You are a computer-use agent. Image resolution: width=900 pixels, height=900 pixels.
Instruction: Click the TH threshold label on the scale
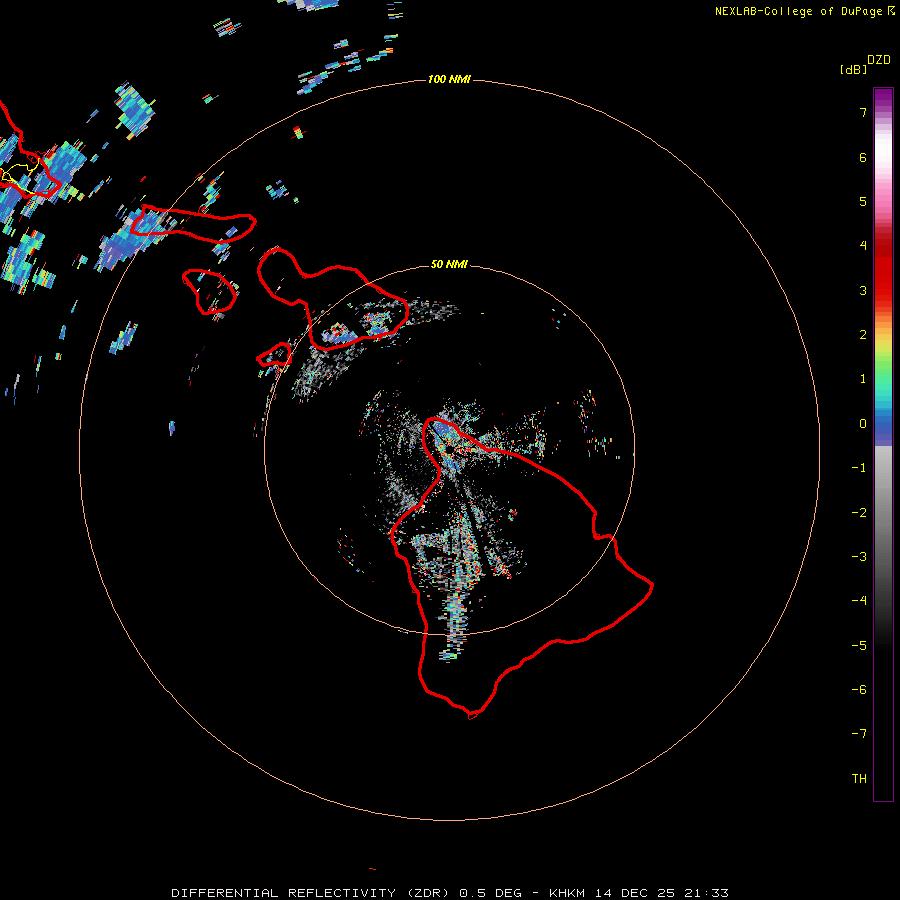(859, 779)
